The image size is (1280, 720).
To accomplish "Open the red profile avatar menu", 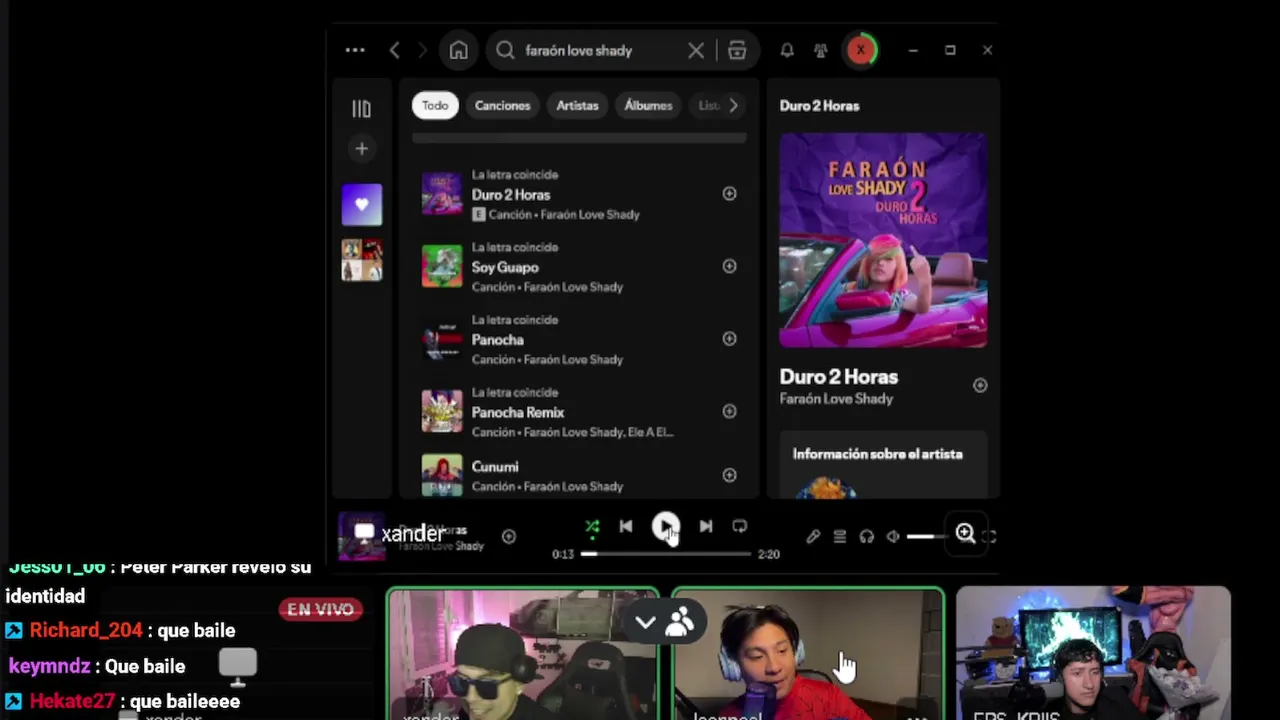I will point(860,50).
